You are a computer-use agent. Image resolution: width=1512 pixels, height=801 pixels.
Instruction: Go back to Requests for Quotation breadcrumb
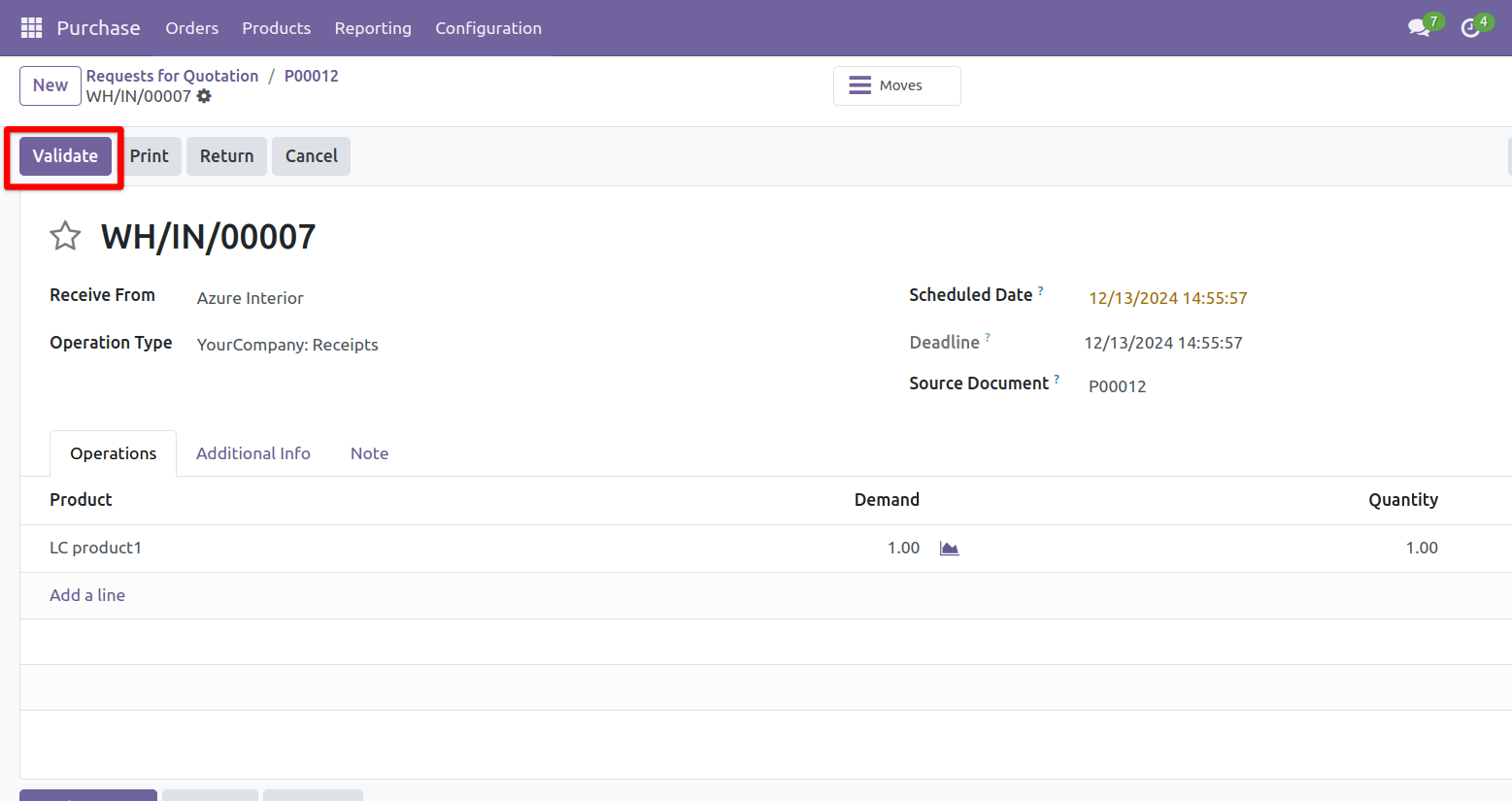point(172,76)
